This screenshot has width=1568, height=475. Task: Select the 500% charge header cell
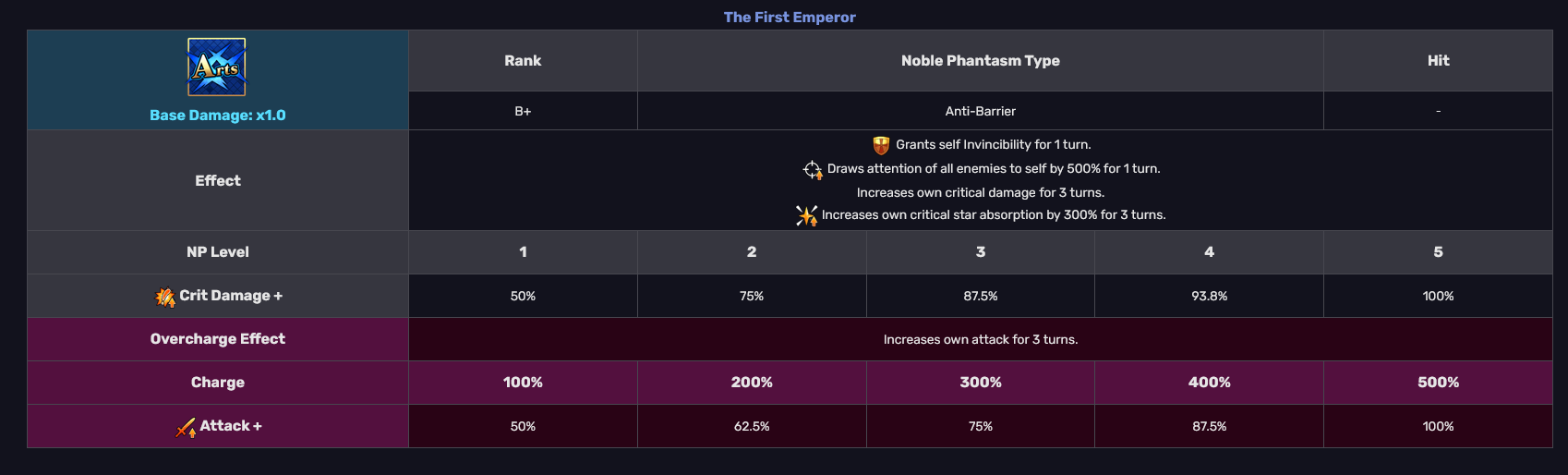pos(1438,383)
